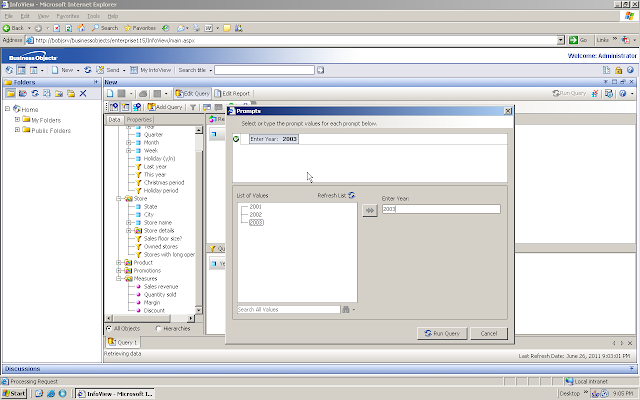Click the purge data icon near Run Query
Screen dimensions: 640x400
595,93
